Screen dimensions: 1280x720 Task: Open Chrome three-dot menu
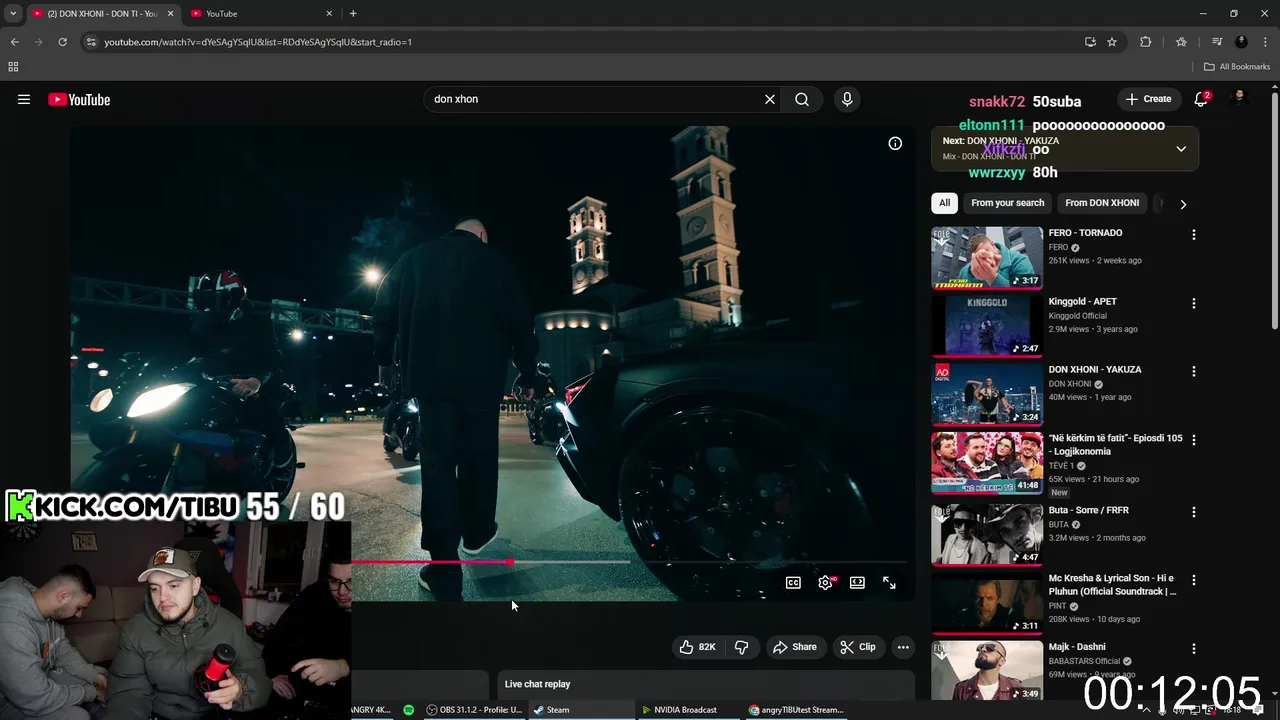click(1265, 42)
